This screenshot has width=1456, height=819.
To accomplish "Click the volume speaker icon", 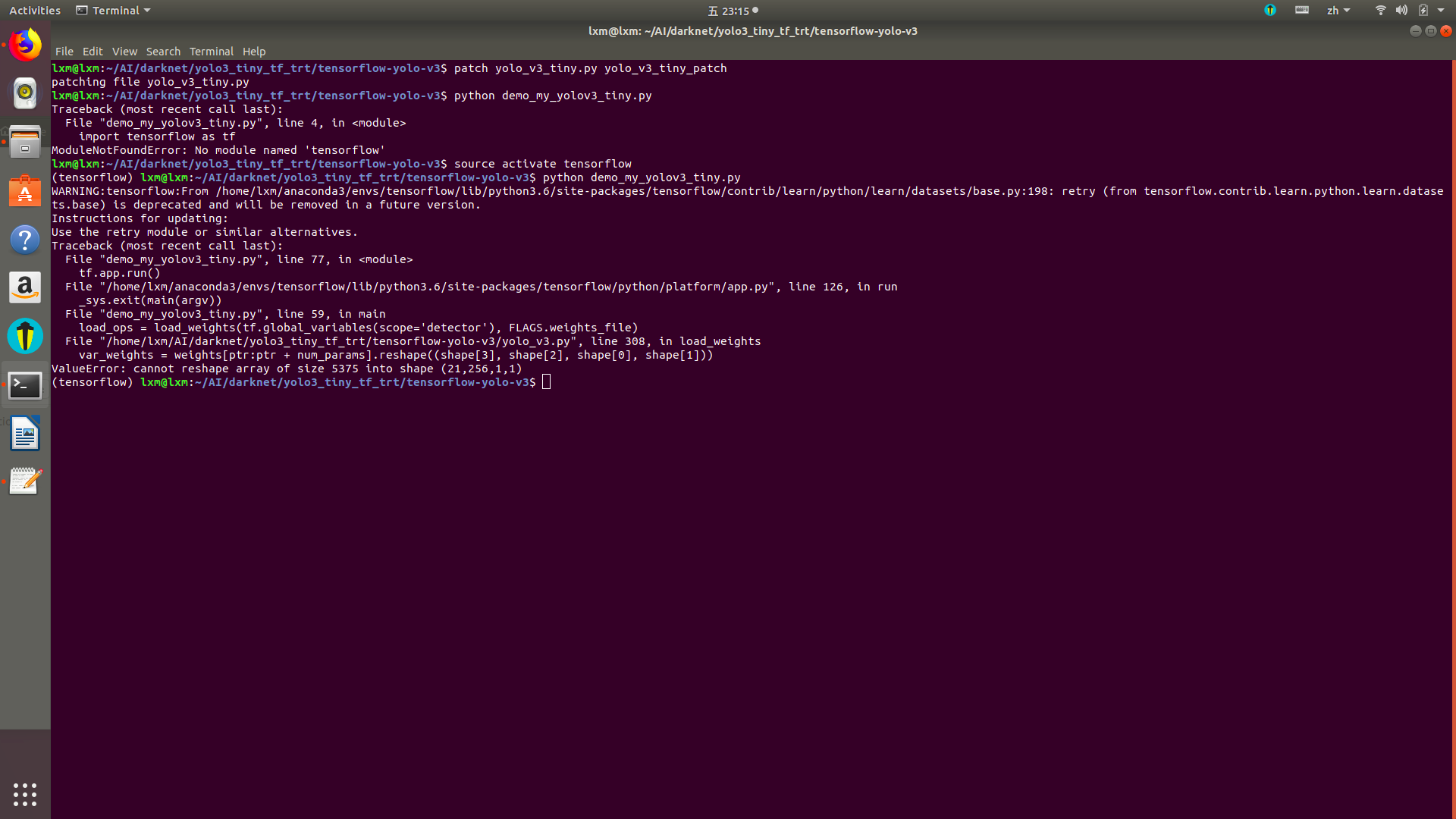I will (x=1401, y=11).
